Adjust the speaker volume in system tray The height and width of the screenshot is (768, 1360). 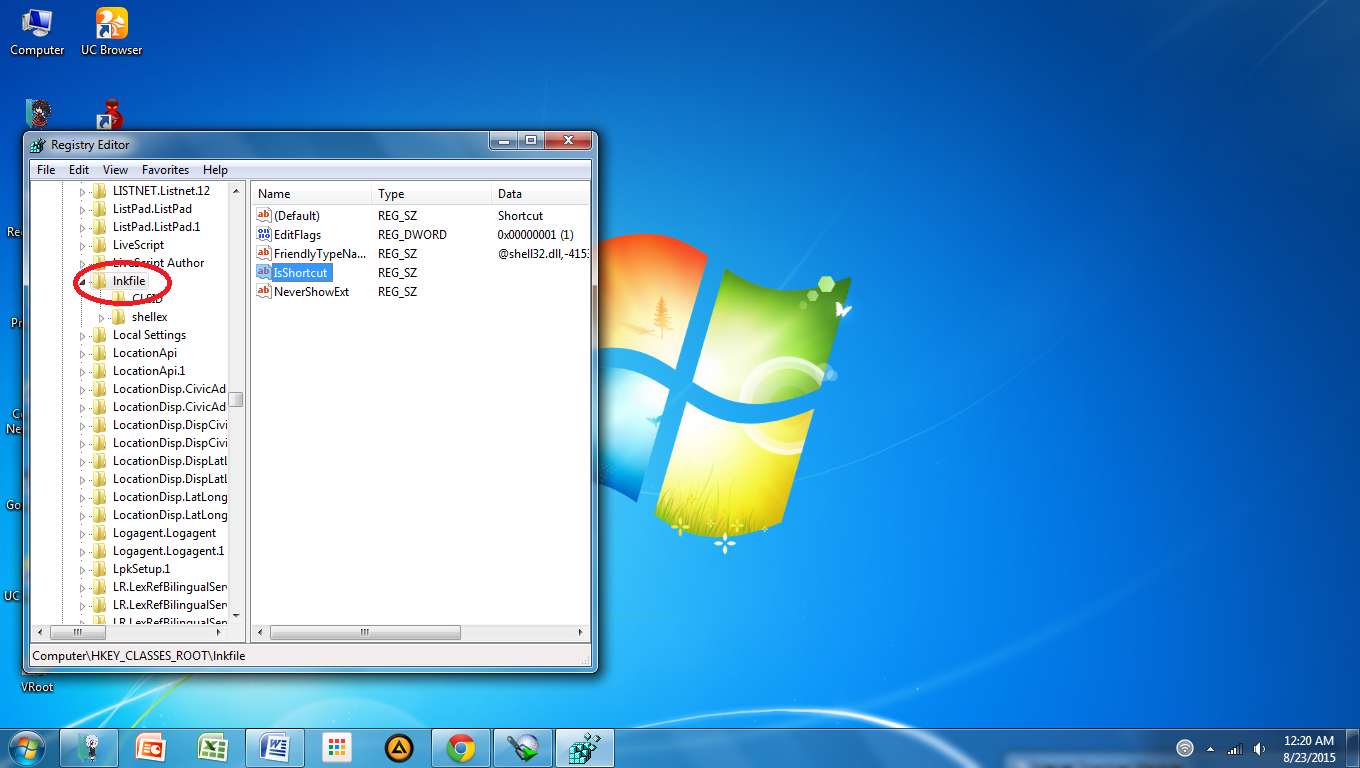1259,748
